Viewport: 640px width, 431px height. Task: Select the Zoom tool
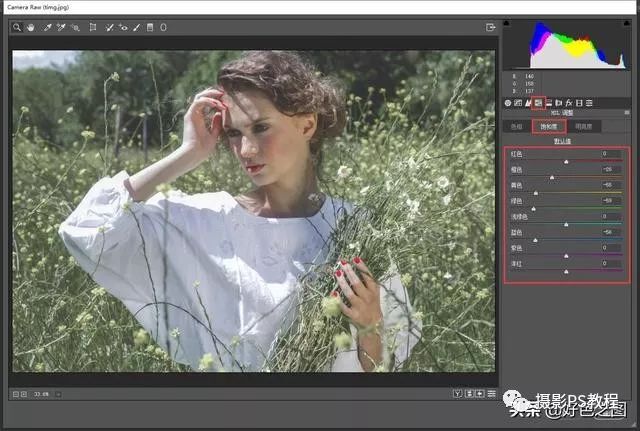pyautogui.click(x=17, y=27)
